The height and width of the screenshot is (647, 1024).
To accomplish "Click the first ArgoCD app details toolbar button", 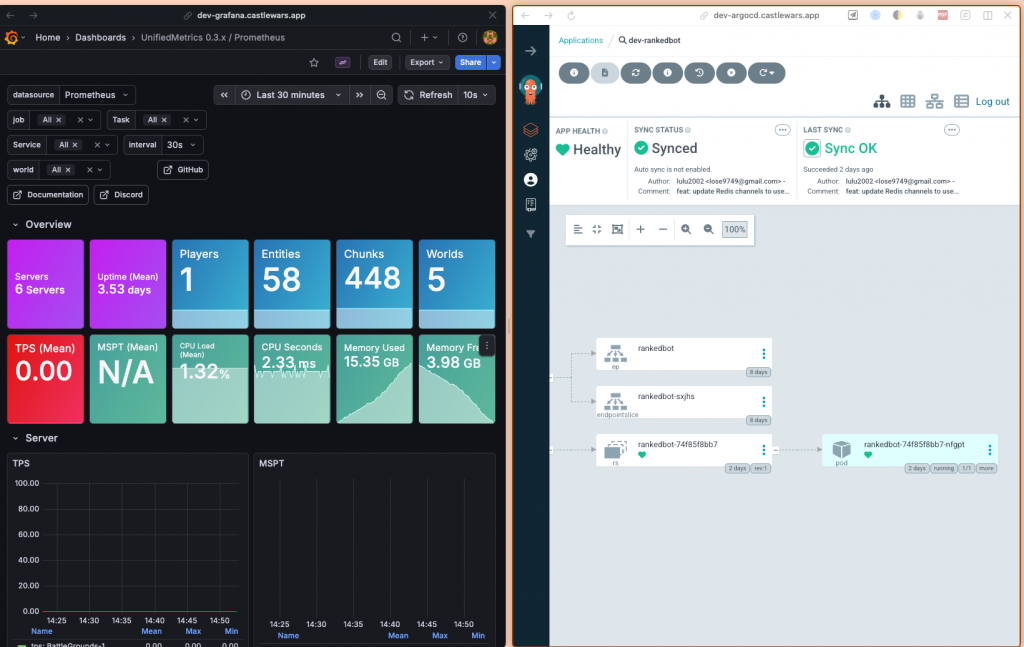I will (x=574, y=73).
